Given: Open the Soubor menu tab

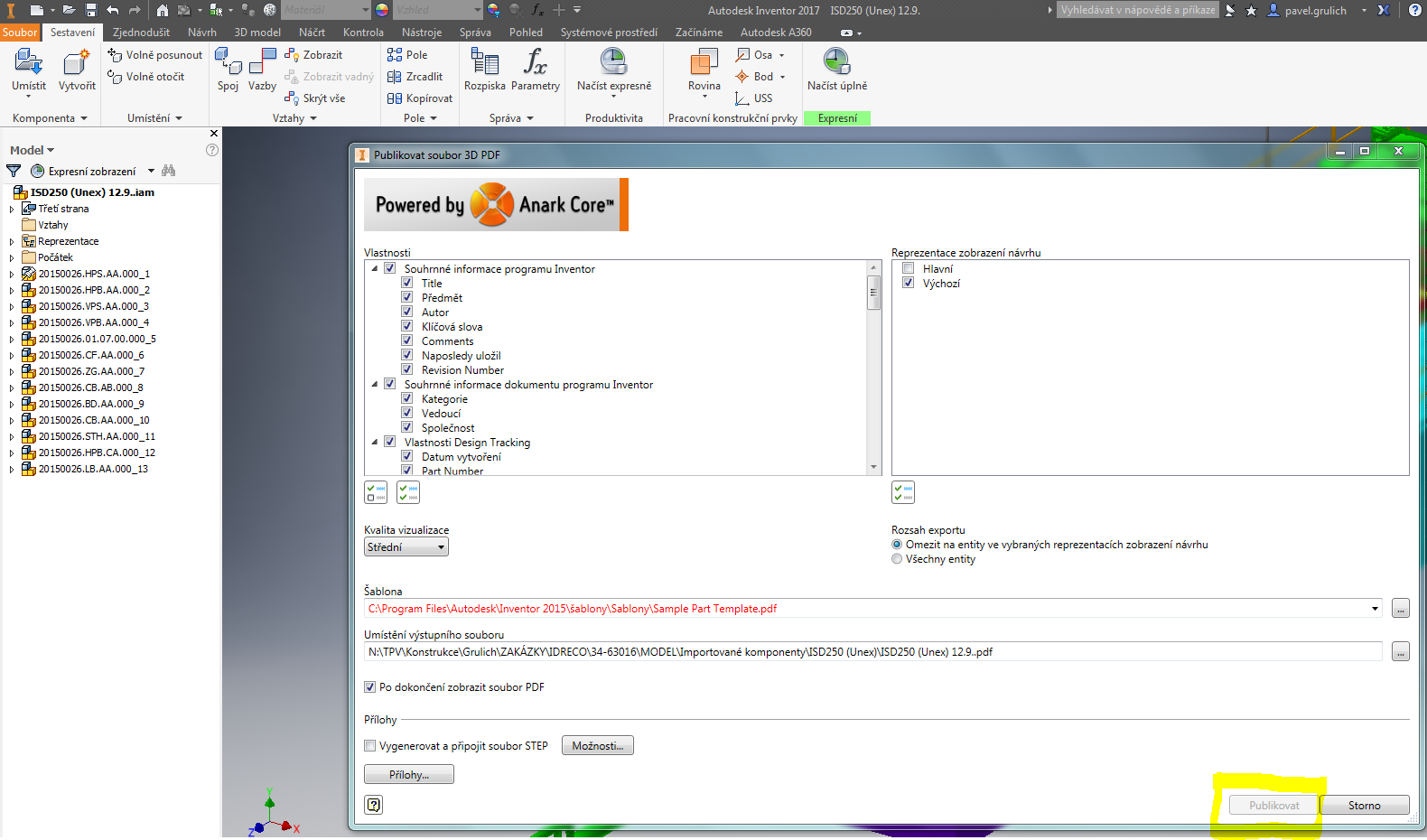Looking at the screenshot, I should 20,32.
